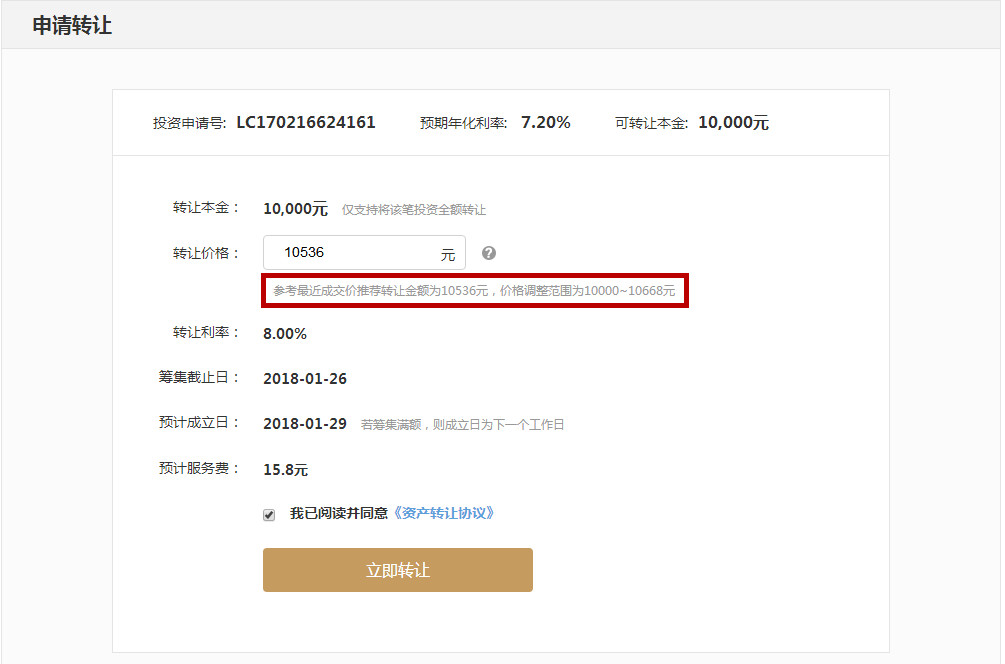Click the 我已阅读并同意 label text

point(338,513)
